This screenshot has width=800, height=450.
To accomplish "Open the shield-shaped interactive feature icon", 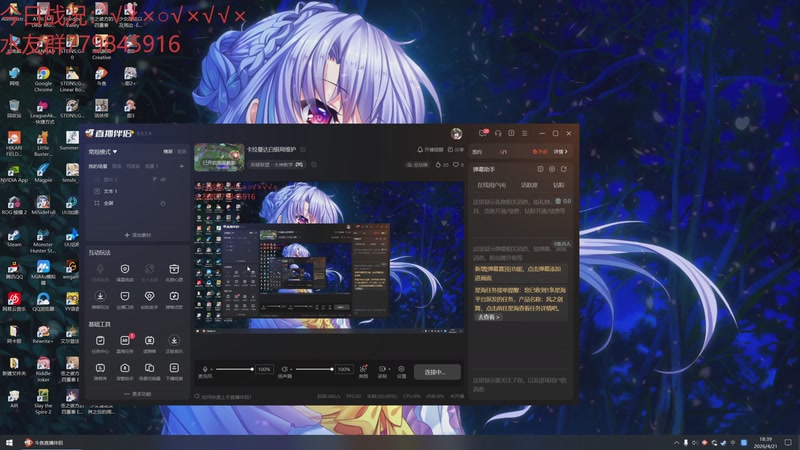I will pos(124,269).
